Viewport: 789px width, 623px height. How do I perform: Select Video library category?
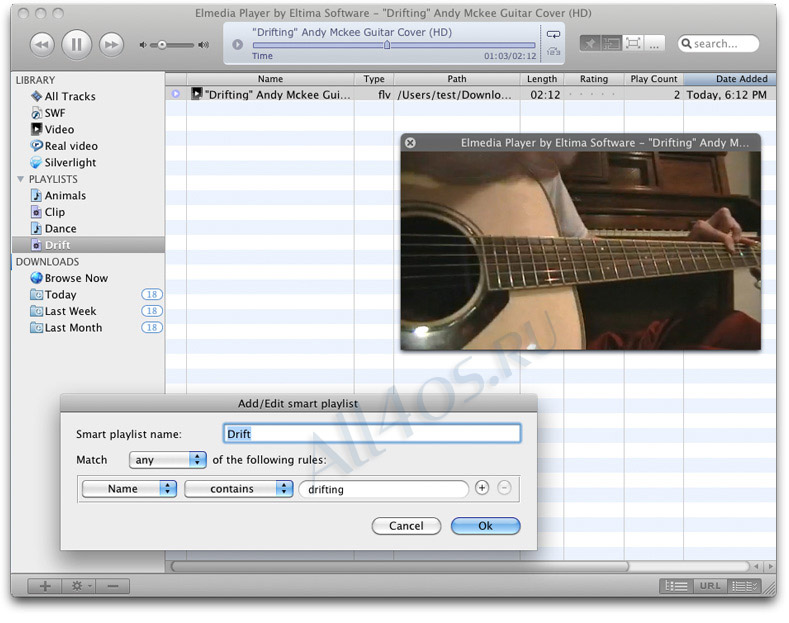(x=59, y=129)
